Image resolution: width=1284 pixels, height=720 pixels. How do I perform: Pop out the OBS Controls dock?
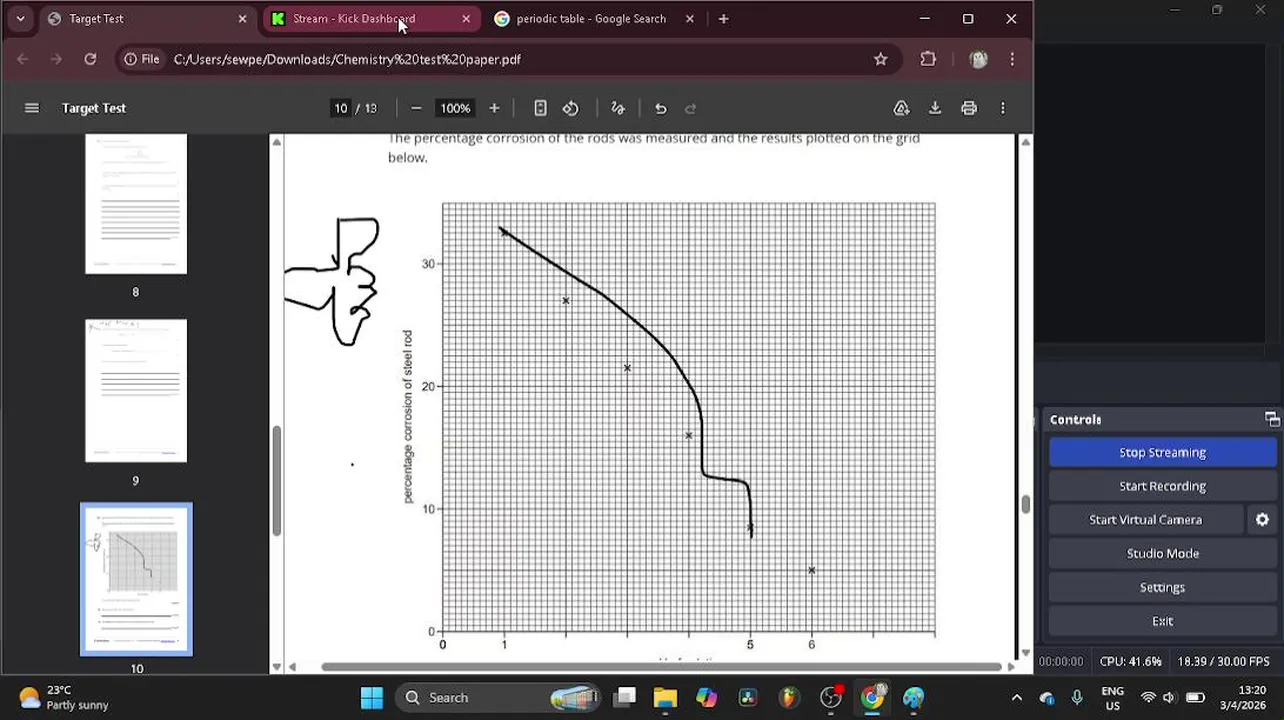coord(1271,419)
